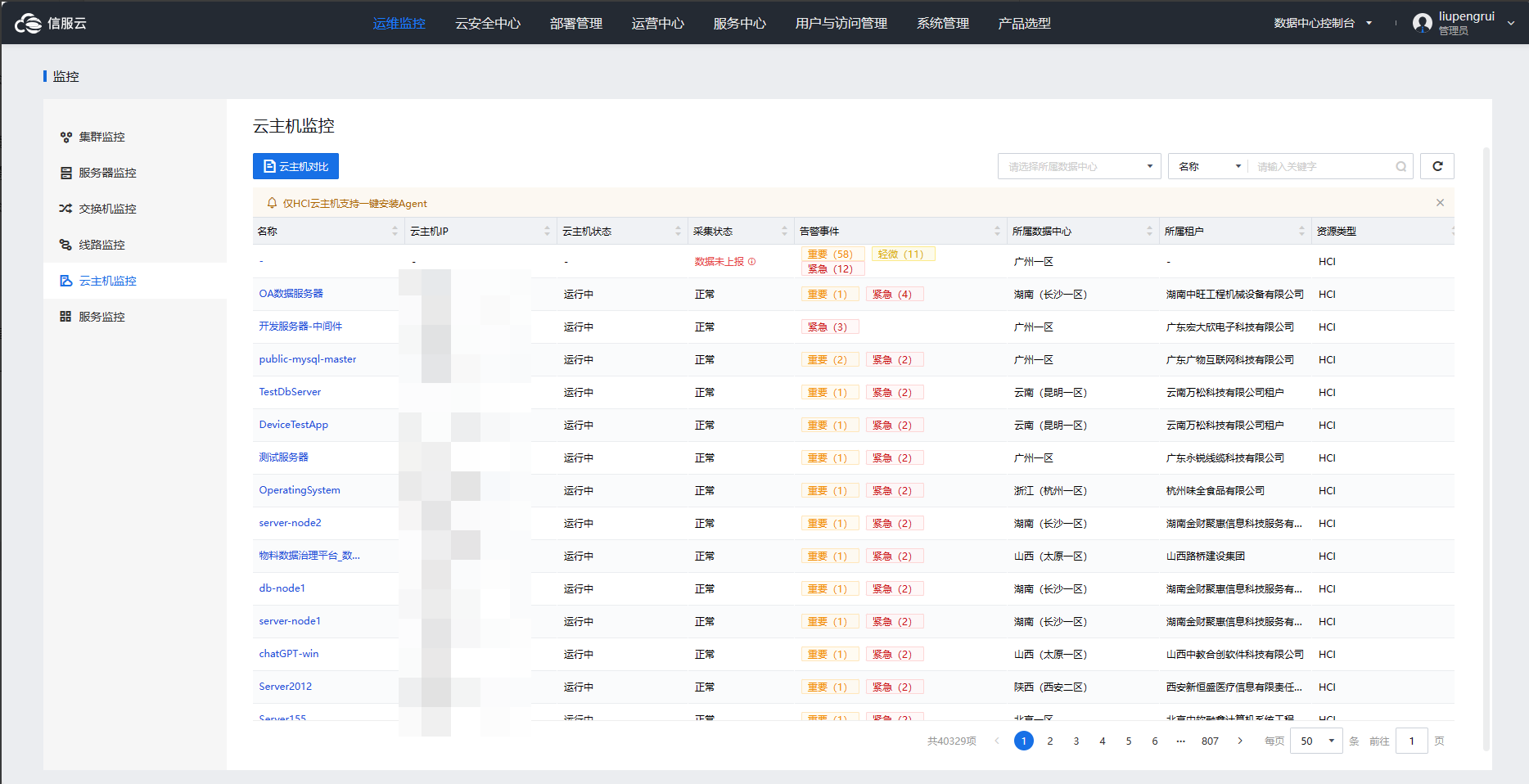Open the TestDbServer link
Screen dimensions: 1529x784
tap(290, 392)
